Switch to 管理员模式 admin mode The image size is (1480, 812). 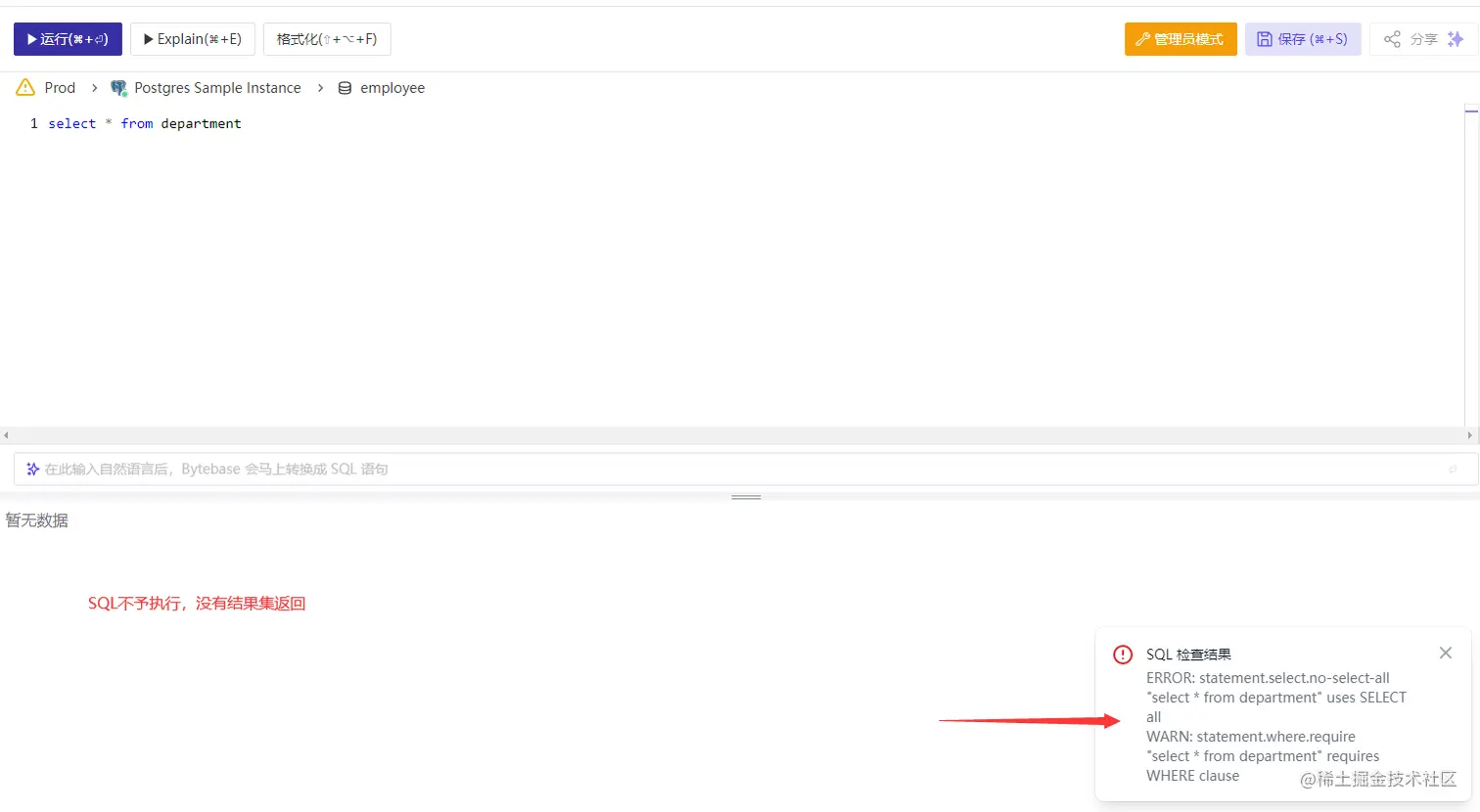click(x=1180, y=39)
